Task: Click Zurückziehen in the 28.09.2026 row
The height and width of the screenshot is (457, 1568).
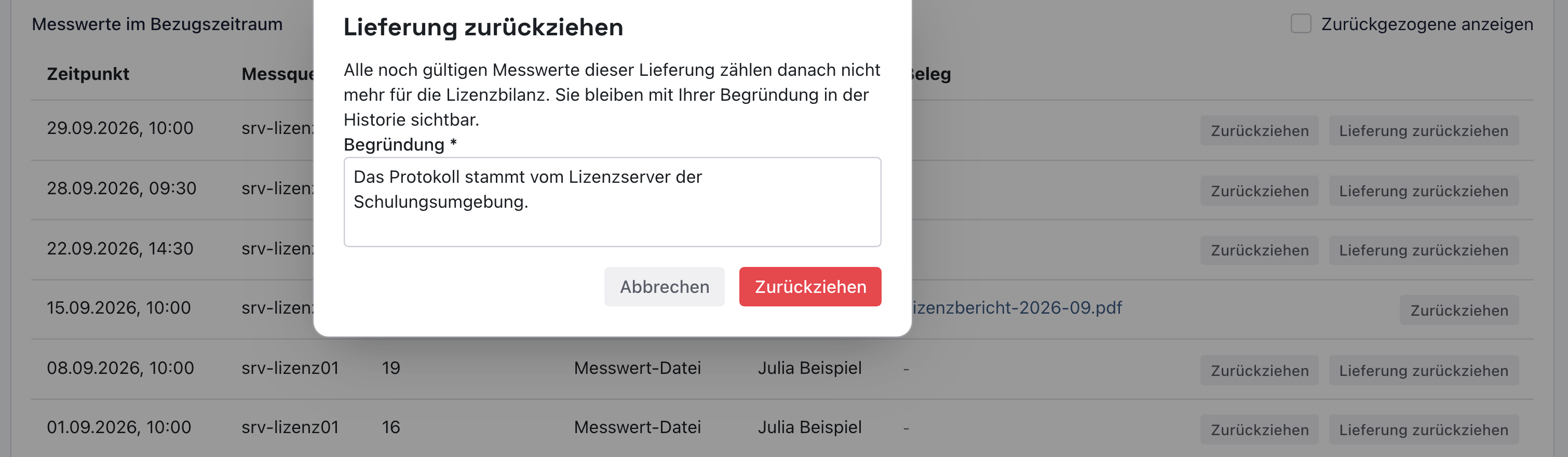Action: pyautogui.click(x=1259, y=191)
